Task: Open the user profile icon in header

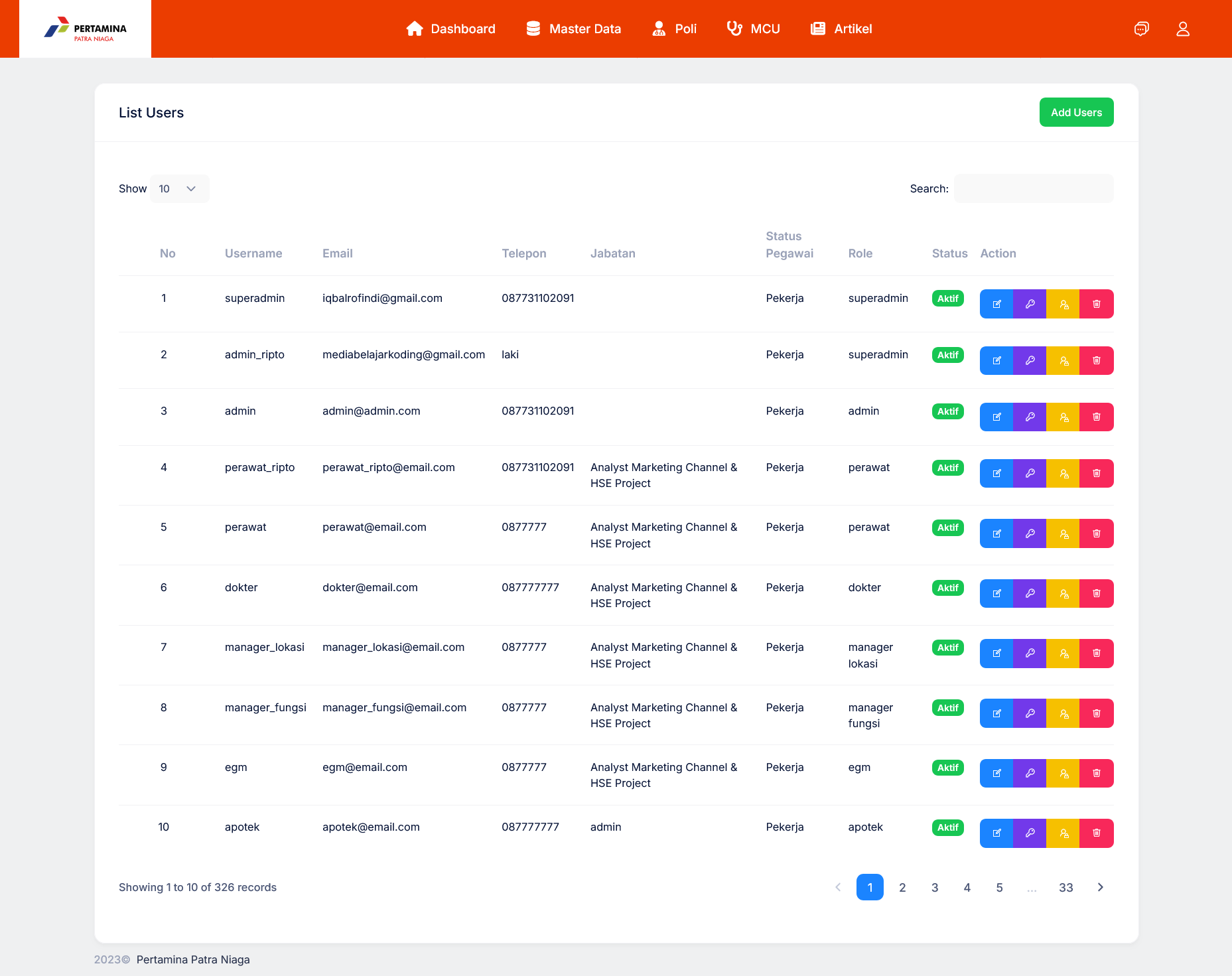Action: click(x=1183, y=29)
